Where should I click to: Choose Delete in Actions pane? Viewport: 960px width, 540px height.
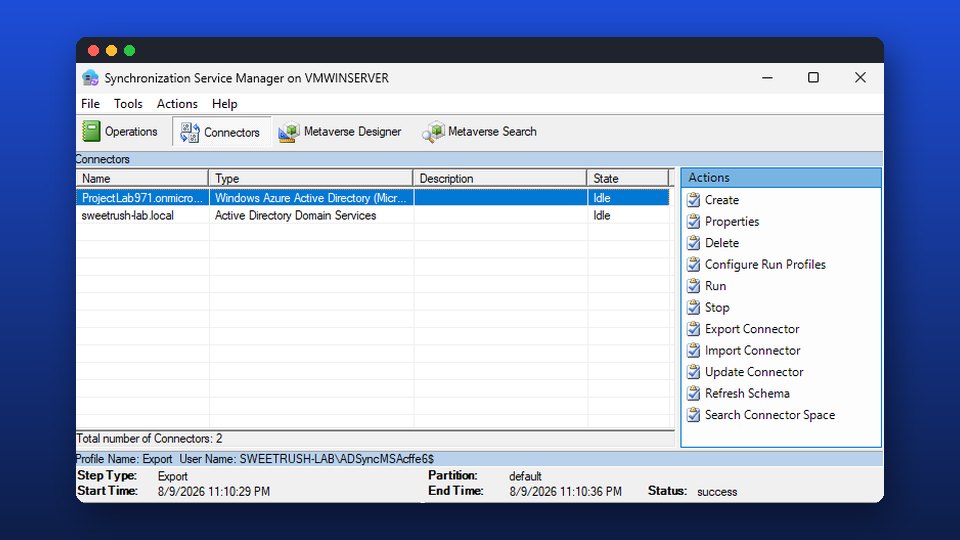[x=722, y=242]
